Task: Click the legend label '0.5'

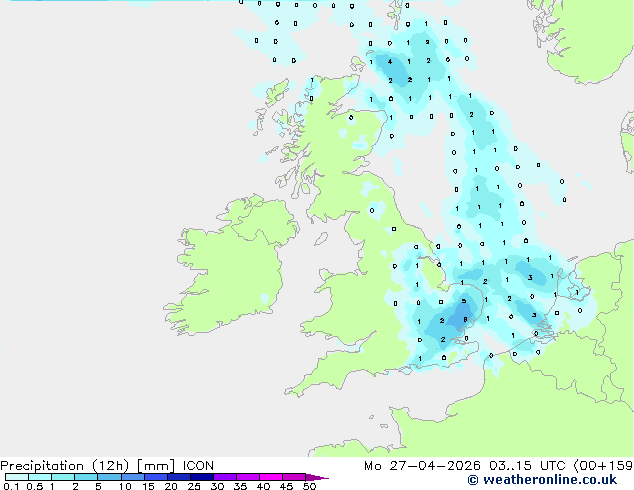Action: coord(35,486)
